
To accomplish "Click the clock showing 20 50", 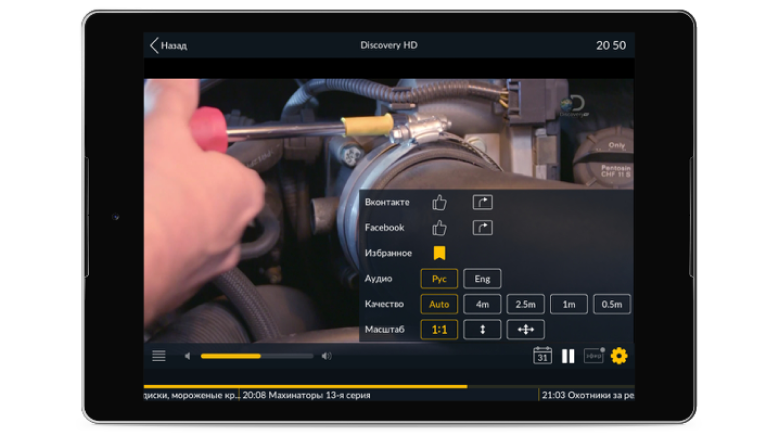I will click(611, 46).
